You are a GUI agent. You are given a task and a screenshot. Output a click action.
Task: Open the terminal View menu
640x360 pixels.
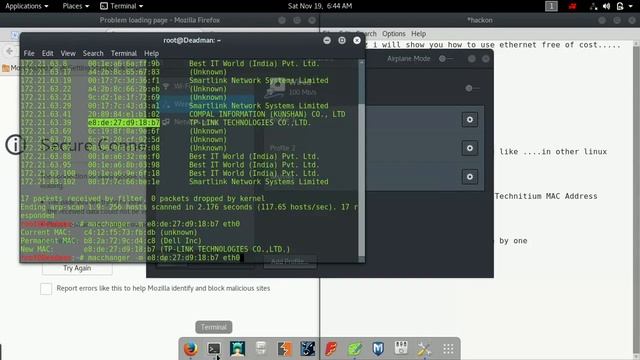pos(68,53)
